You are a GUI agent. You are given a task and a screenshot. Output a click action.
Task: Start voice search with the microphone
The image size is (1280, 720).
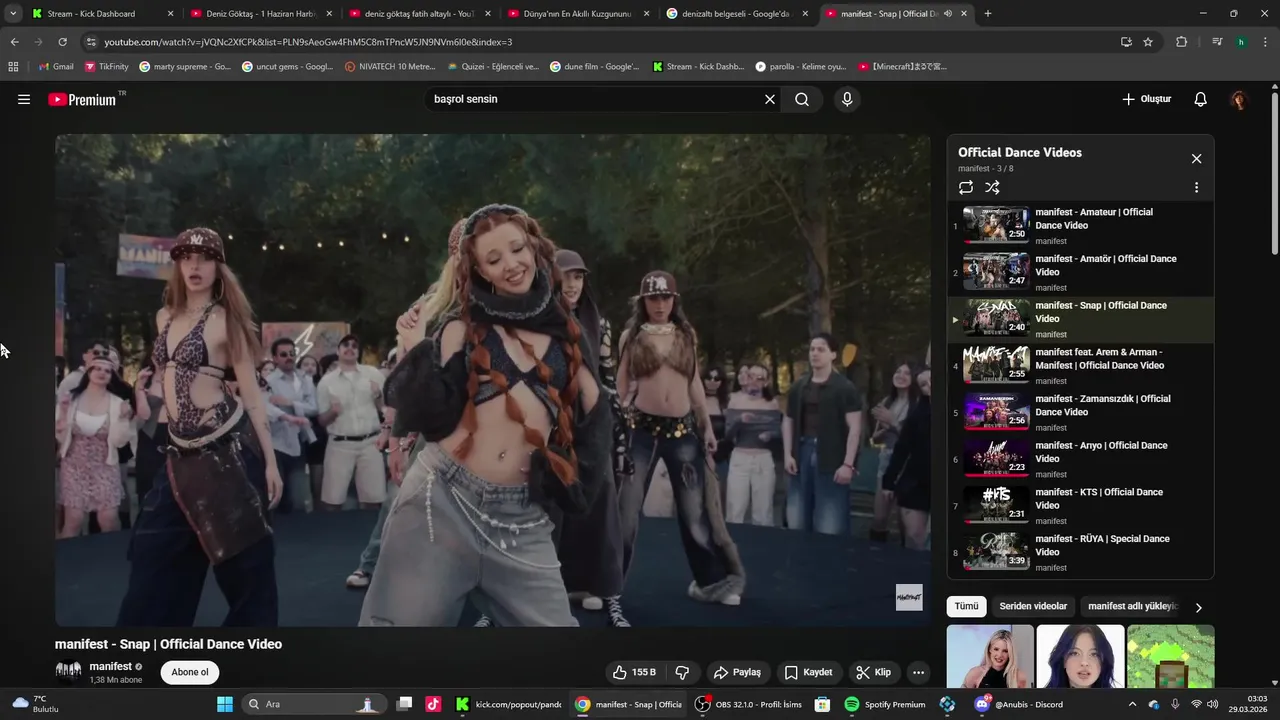[847, 99]
